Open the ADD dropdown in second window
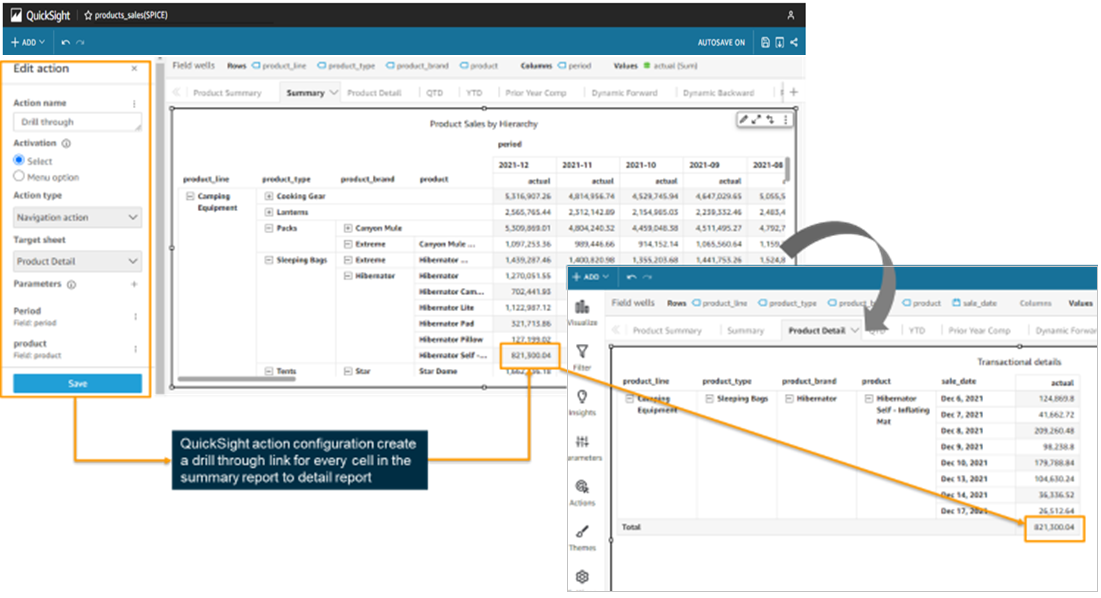Screen dimensions: 1101x598 [590, 277]
